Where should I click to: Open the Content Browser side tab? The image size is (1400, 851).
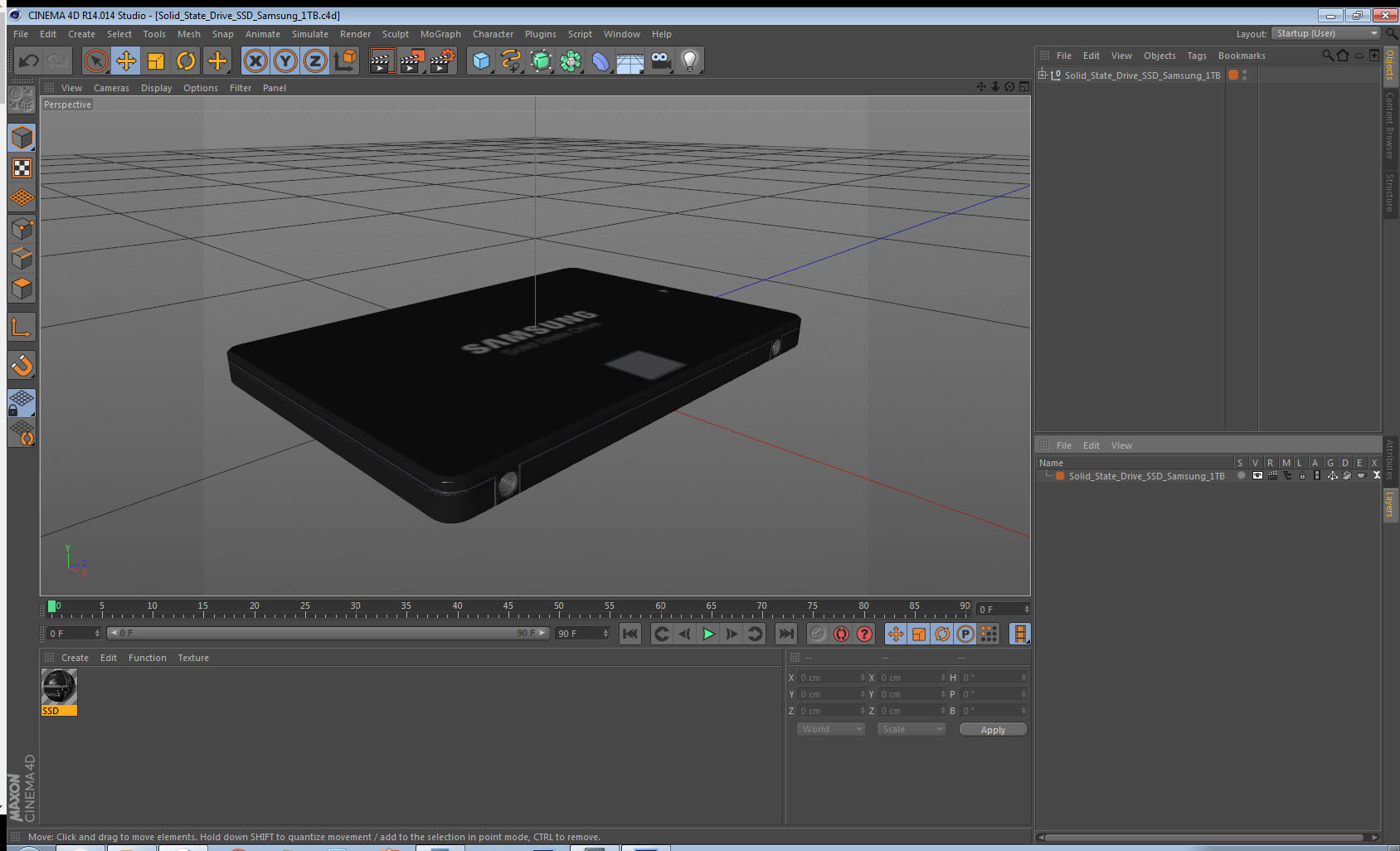[1390, 125]
